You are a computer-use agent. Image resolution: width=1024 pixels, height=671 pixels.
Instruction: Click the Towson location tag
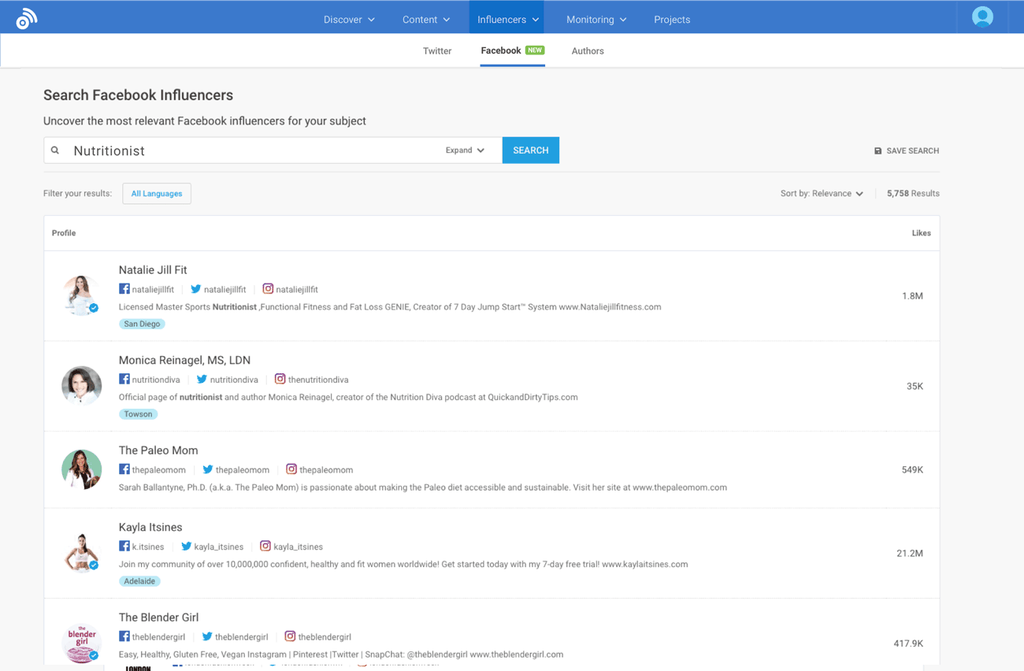click(138, 414)
